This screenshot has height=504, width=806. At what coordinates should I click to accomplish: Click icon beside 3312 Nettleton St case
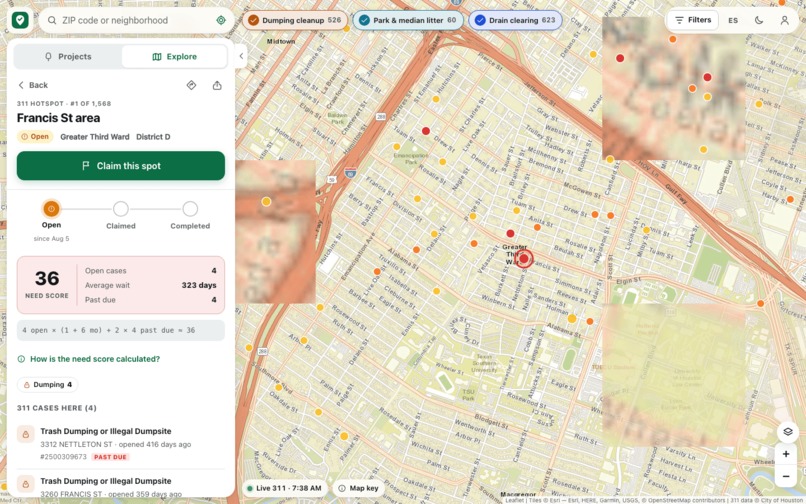[26, 434]
